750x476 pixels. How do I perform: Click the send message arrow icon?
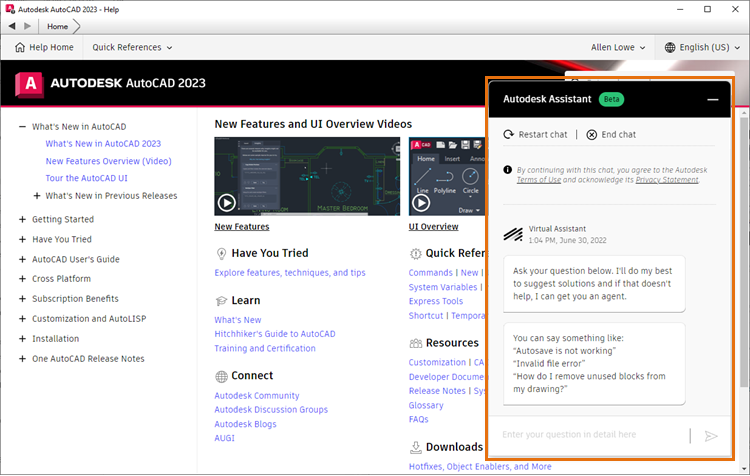click(x=711, y=436)
